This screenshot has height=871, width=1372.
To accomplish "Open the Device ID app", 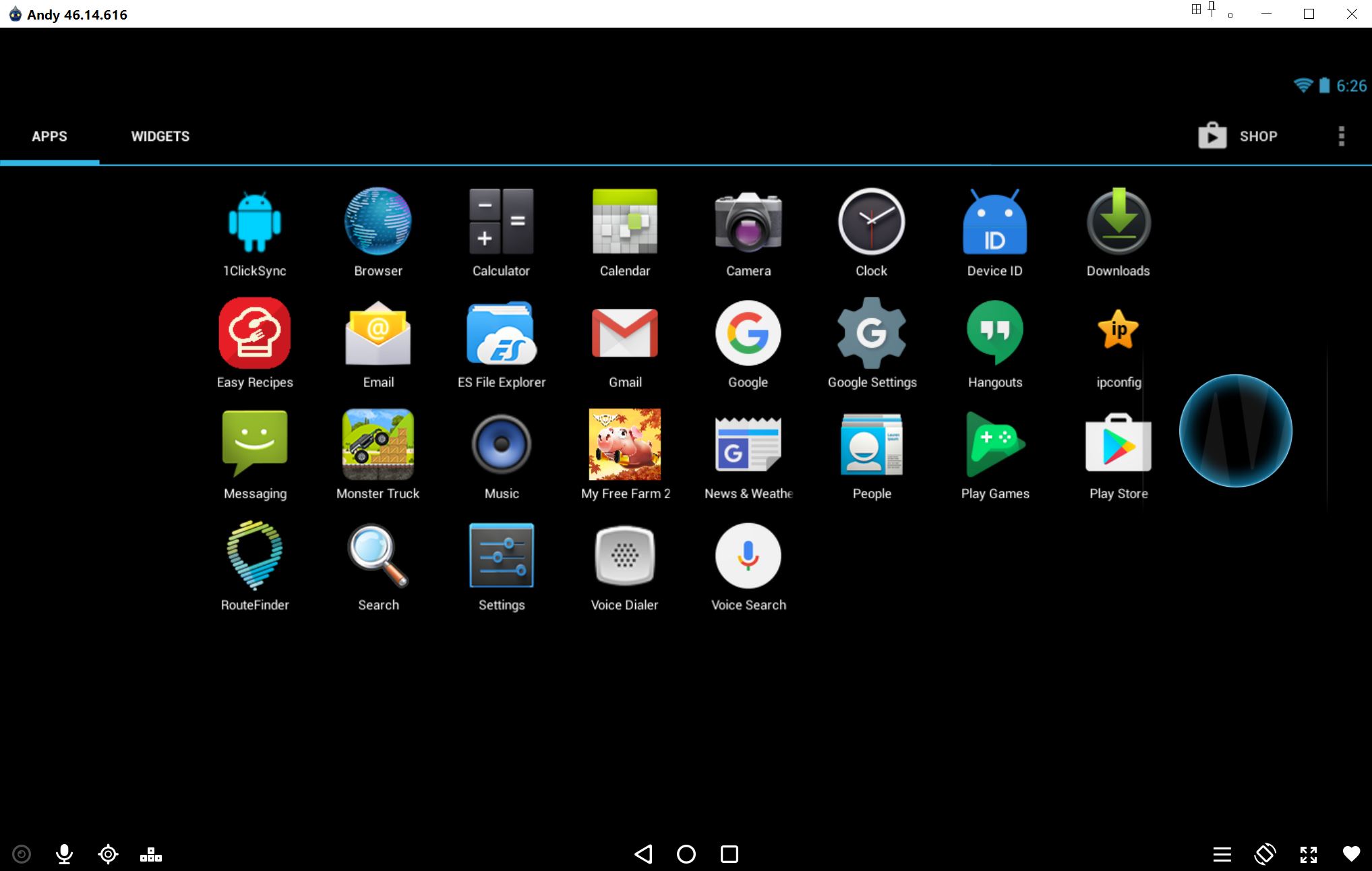I will 995,233.
